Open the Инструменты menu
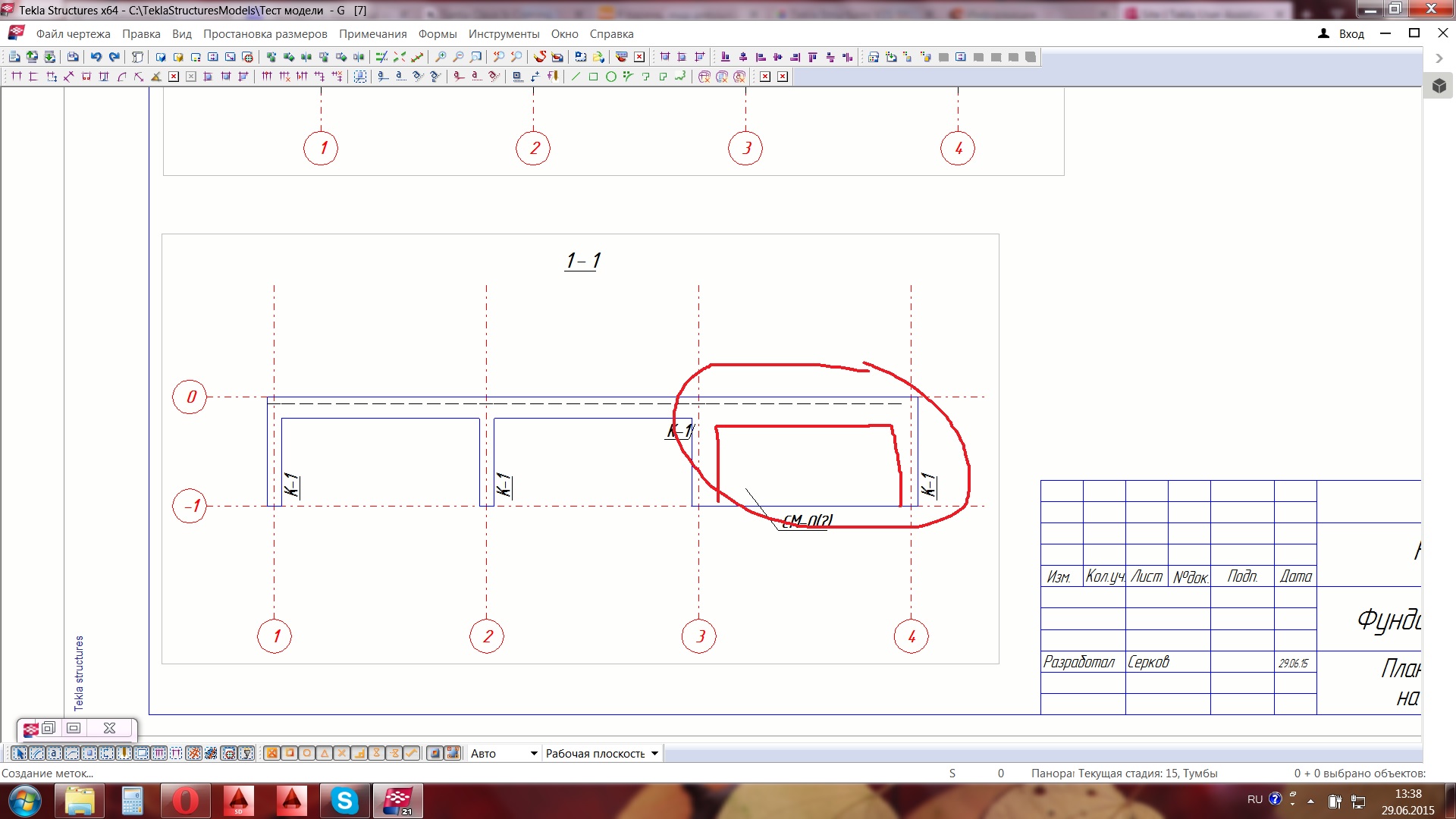The width and height of the screenshot is (1456, 819). [x=504, y=34]
